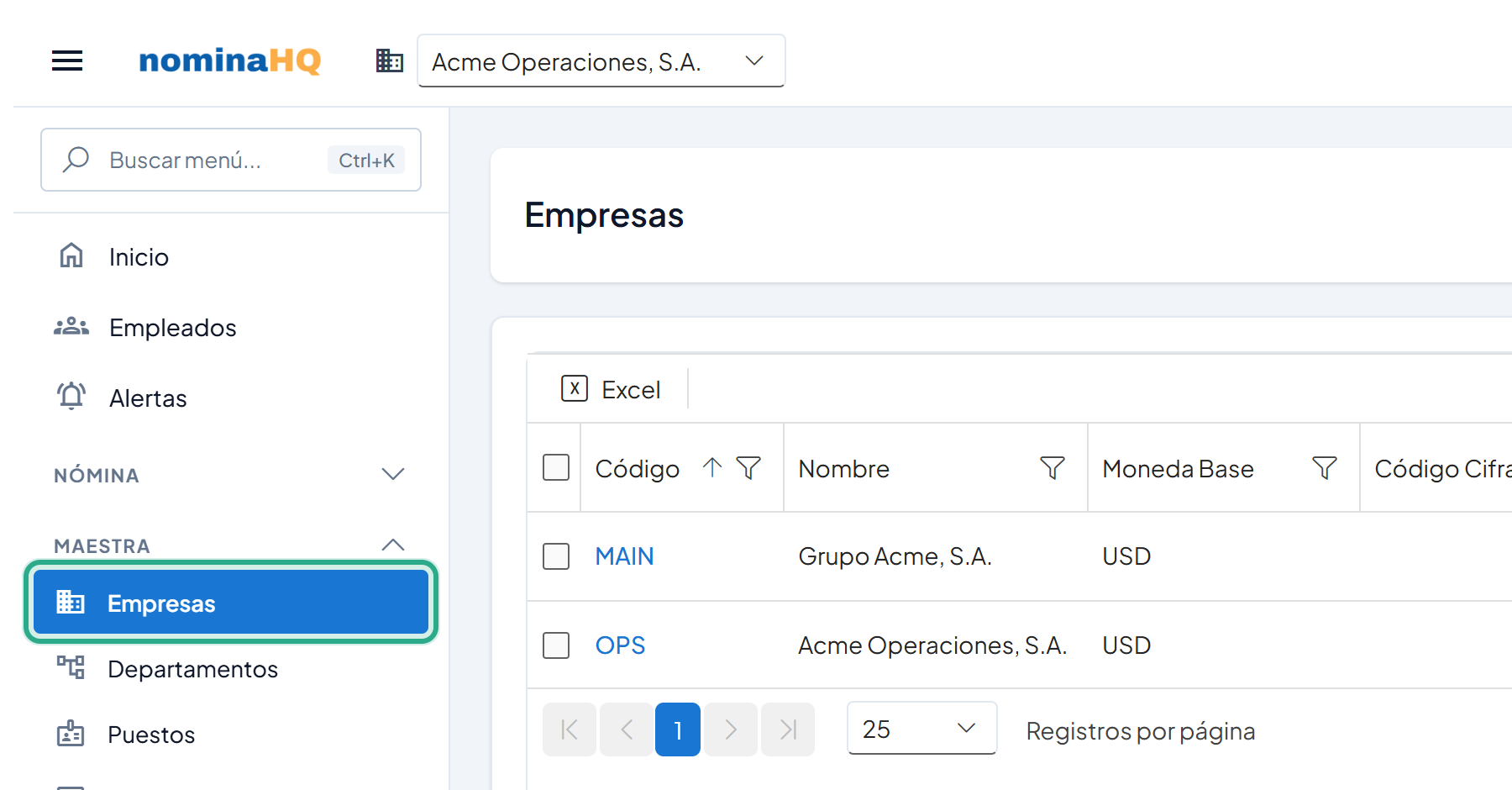Go to the next page
Viewport: 1512px width, 790px height.
point(731,729)
